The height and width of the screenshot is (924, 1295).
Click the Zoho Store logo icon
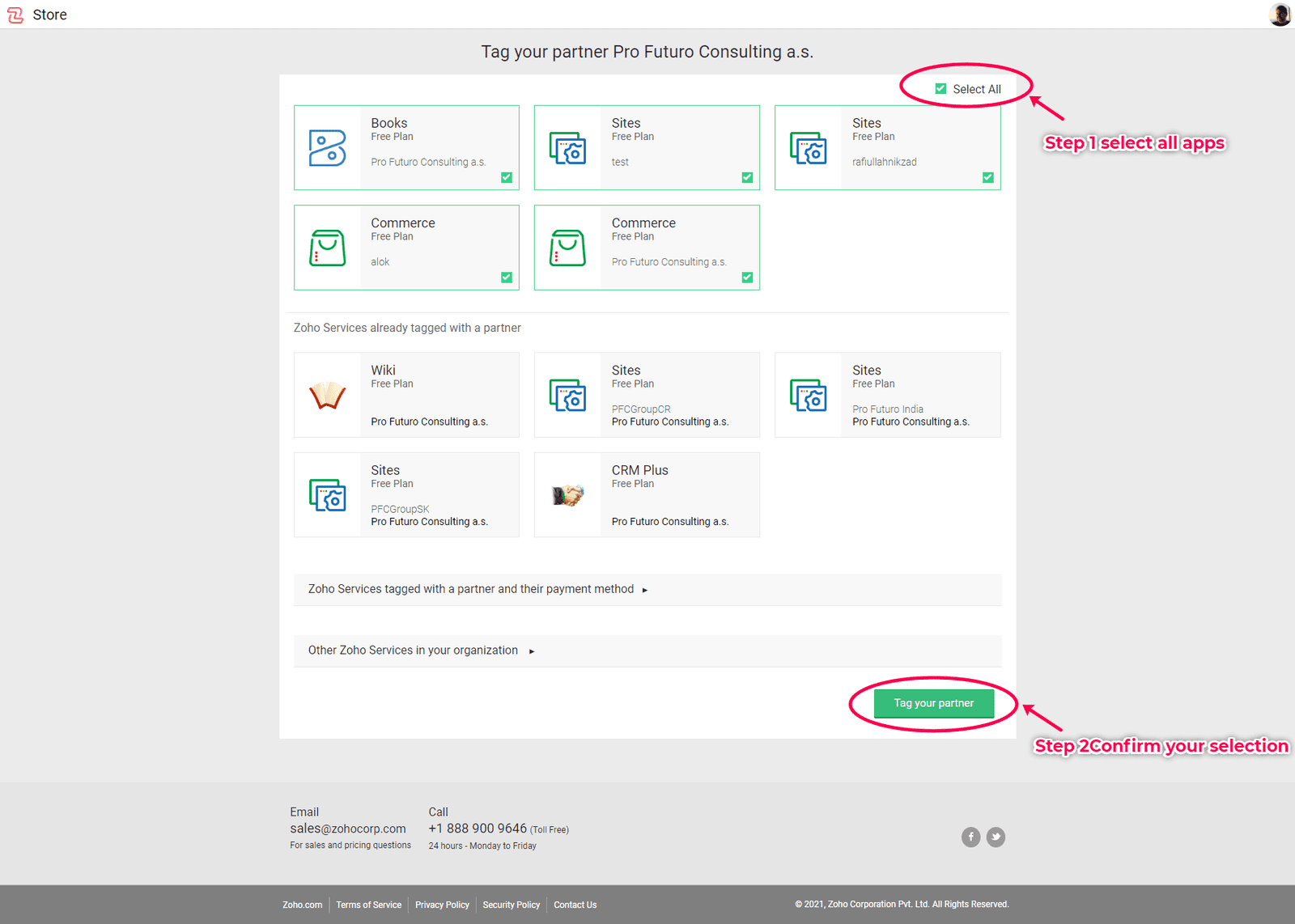(x=15, y=15)
